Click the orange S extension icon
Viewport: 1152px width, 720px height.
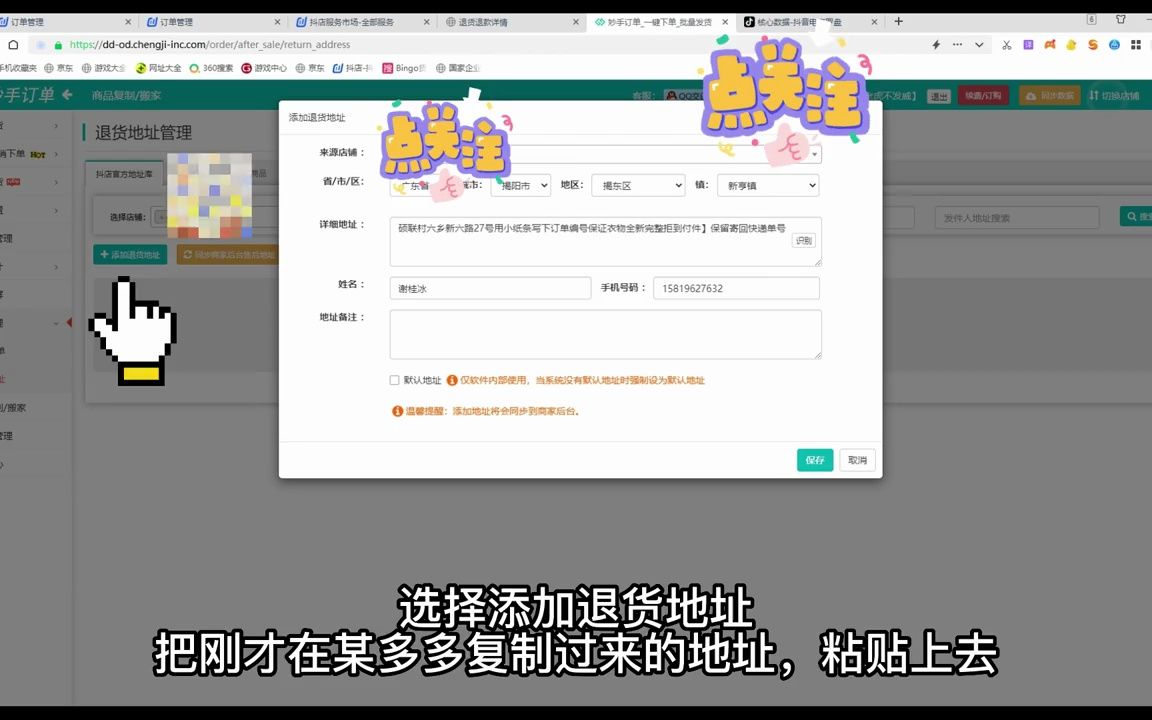click(1093, 45)
